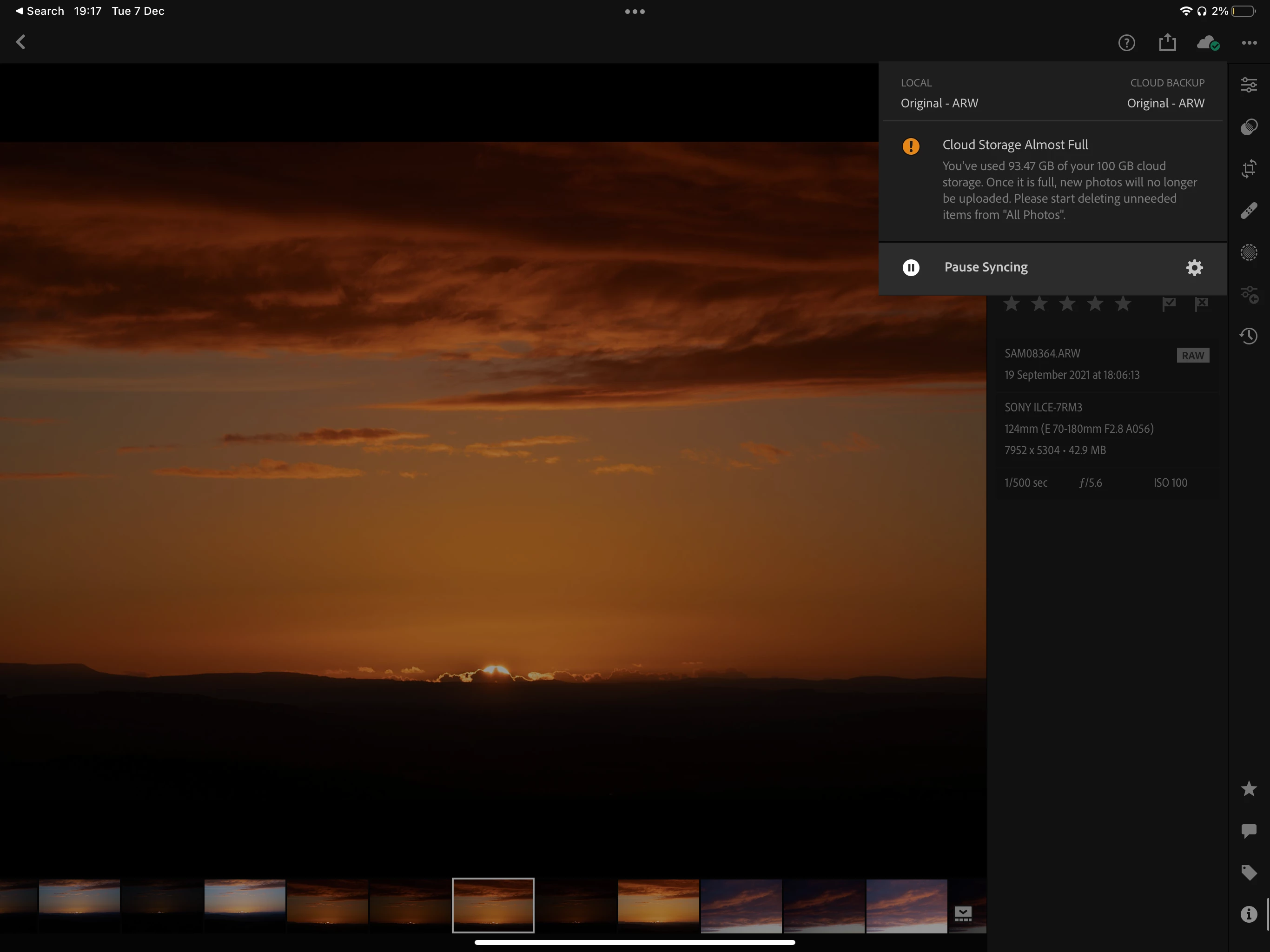Open the three-dot more options menu
This screenshot has height=952, width=1270.
1249,43
